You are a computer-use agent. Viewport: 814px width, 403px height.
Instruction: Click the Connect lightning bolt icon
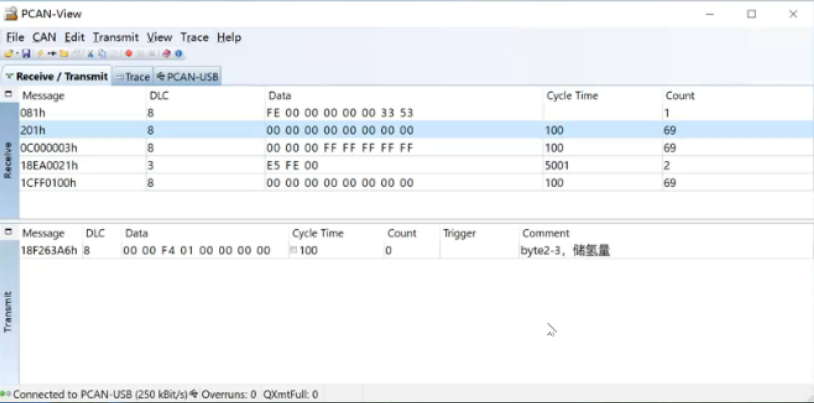point(40,53)
